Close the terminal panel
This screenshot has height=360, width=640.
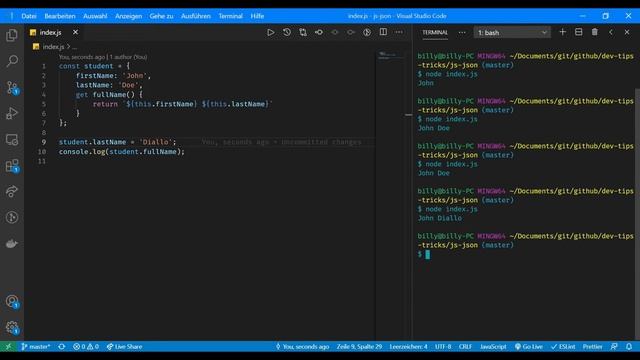click(627, 32)
